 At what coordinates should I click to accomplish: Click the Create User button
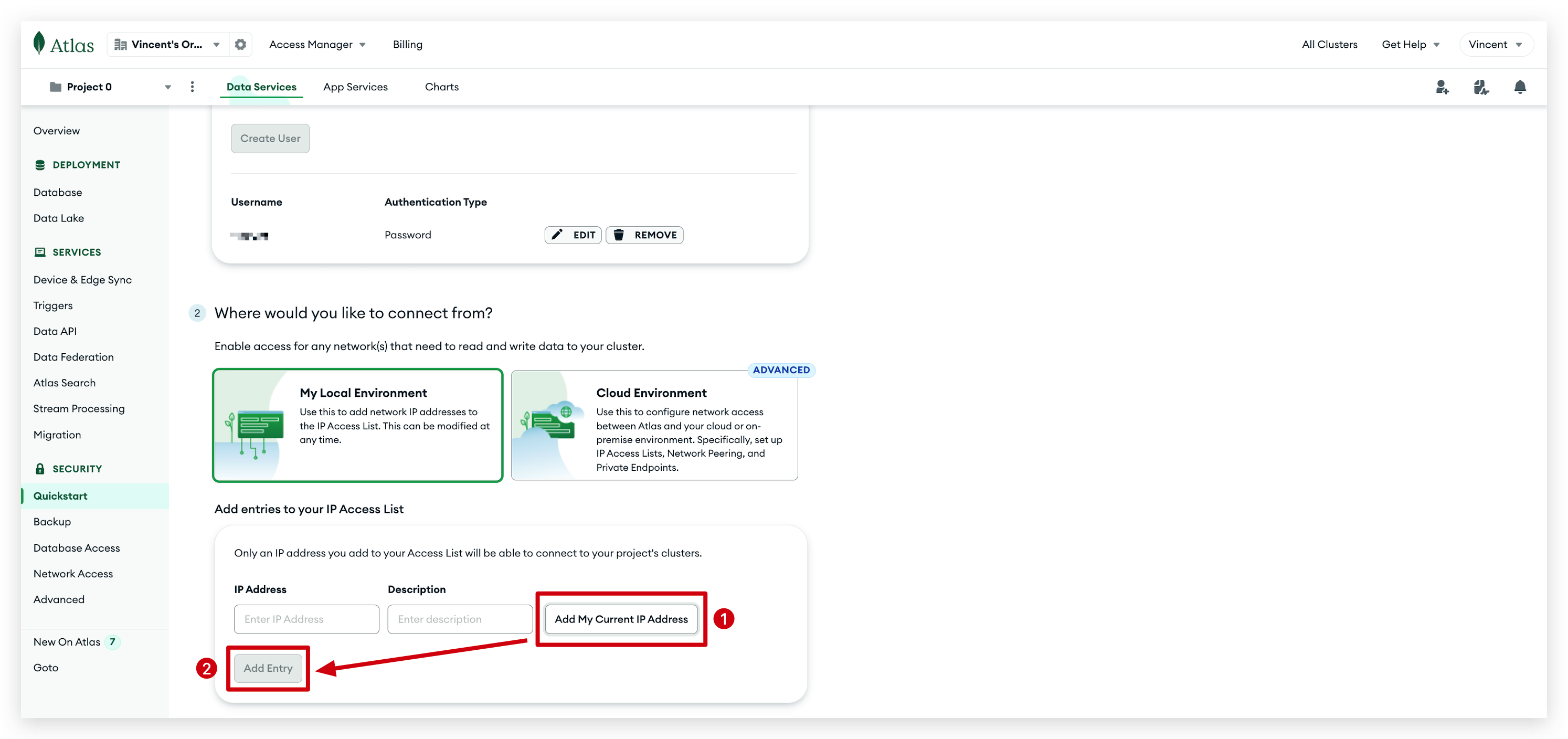point(270,138)
